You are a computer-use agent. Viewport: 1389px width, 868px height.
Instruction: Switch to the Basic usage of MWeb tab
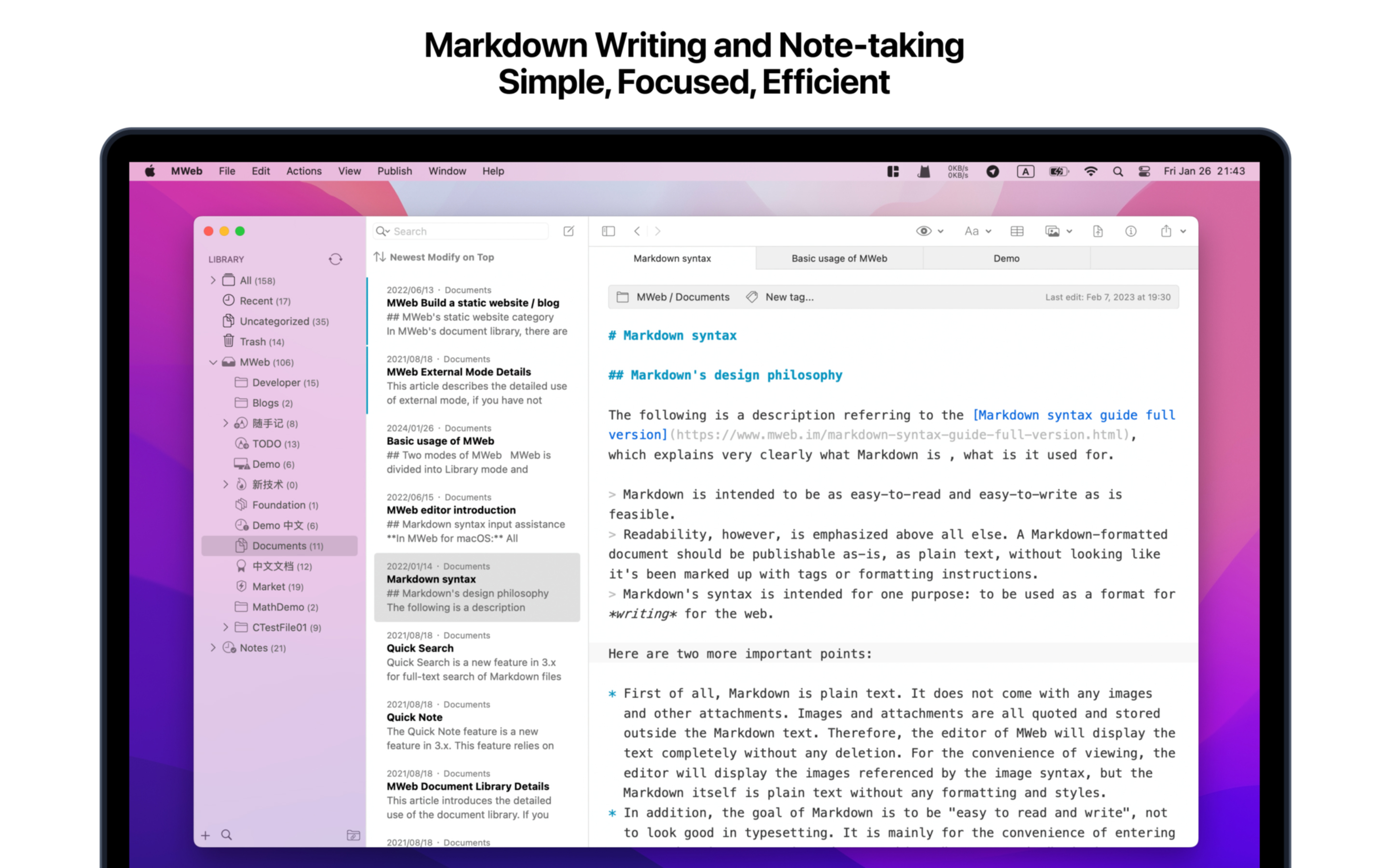tap(839, 258)
